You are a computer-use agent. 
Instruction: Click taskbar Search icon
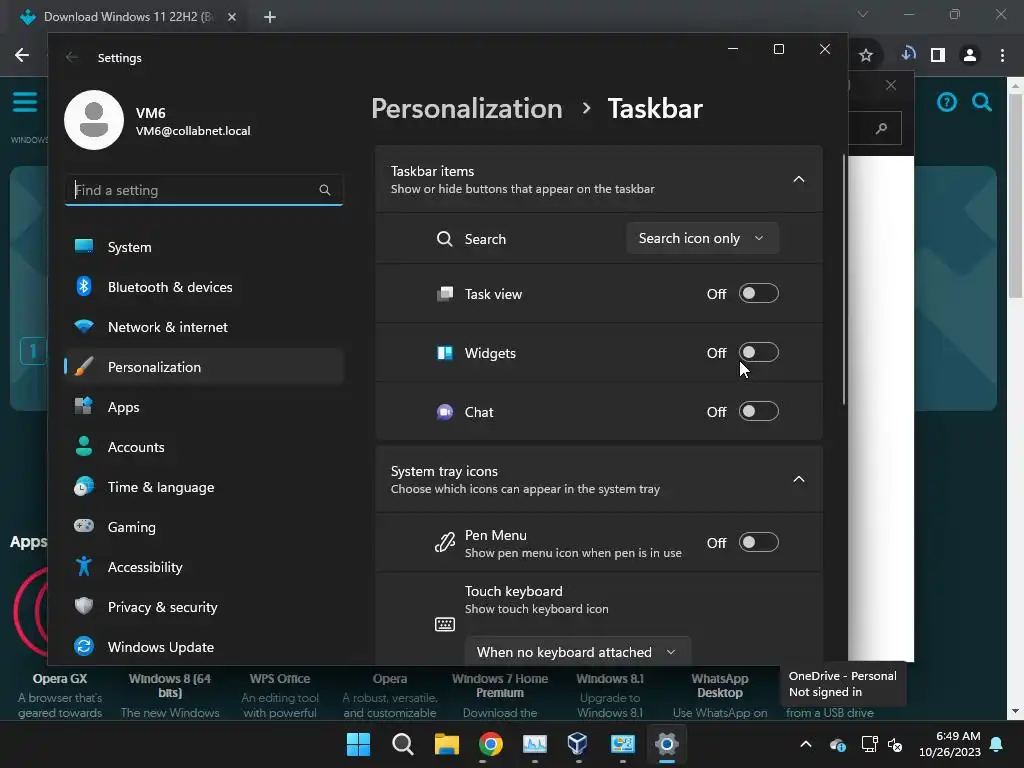tap(402, 744)
